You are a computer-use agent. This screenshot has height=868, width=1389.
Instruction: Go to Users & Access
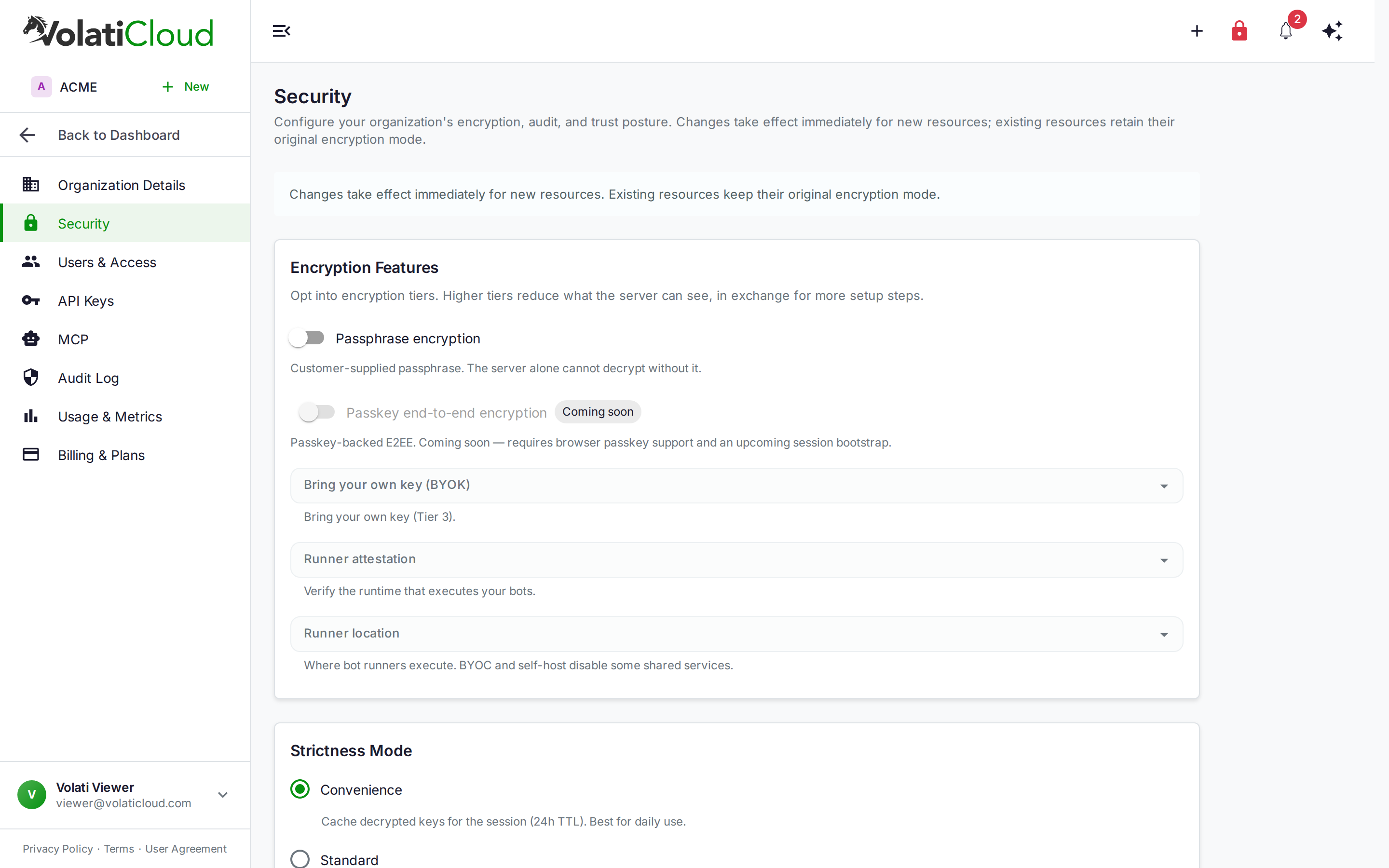(125, 262)
